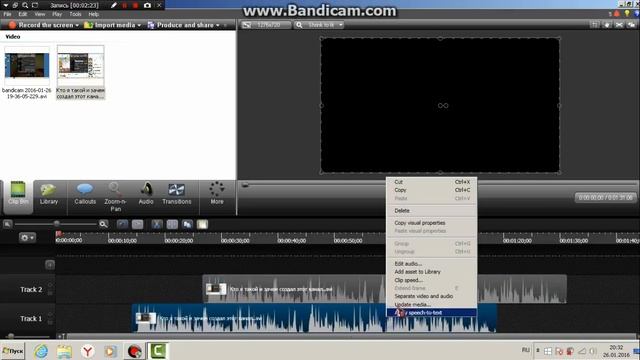The height and width of the screenshot is (360, 640).
Task: Click Bandicam pencil draw icon
Action: coord(114,5)
